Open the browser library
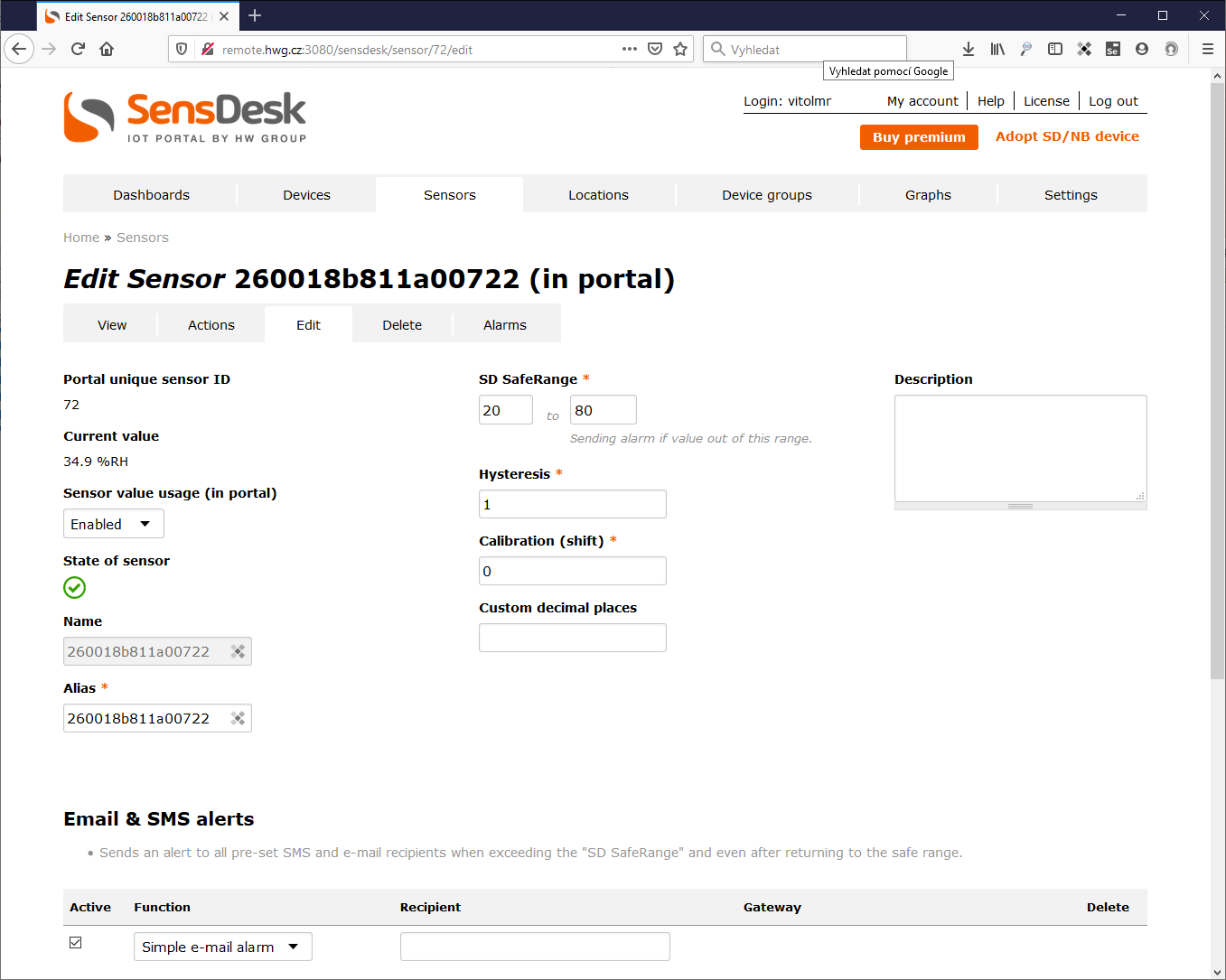 click(x=997, y=49)
